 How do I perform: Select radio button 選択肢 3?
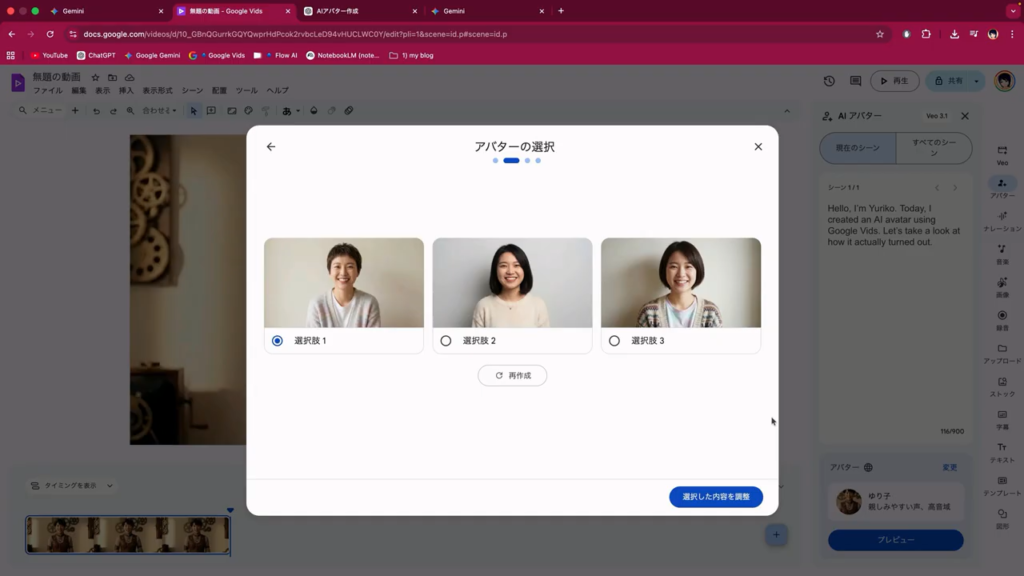(x=614, y=341)
